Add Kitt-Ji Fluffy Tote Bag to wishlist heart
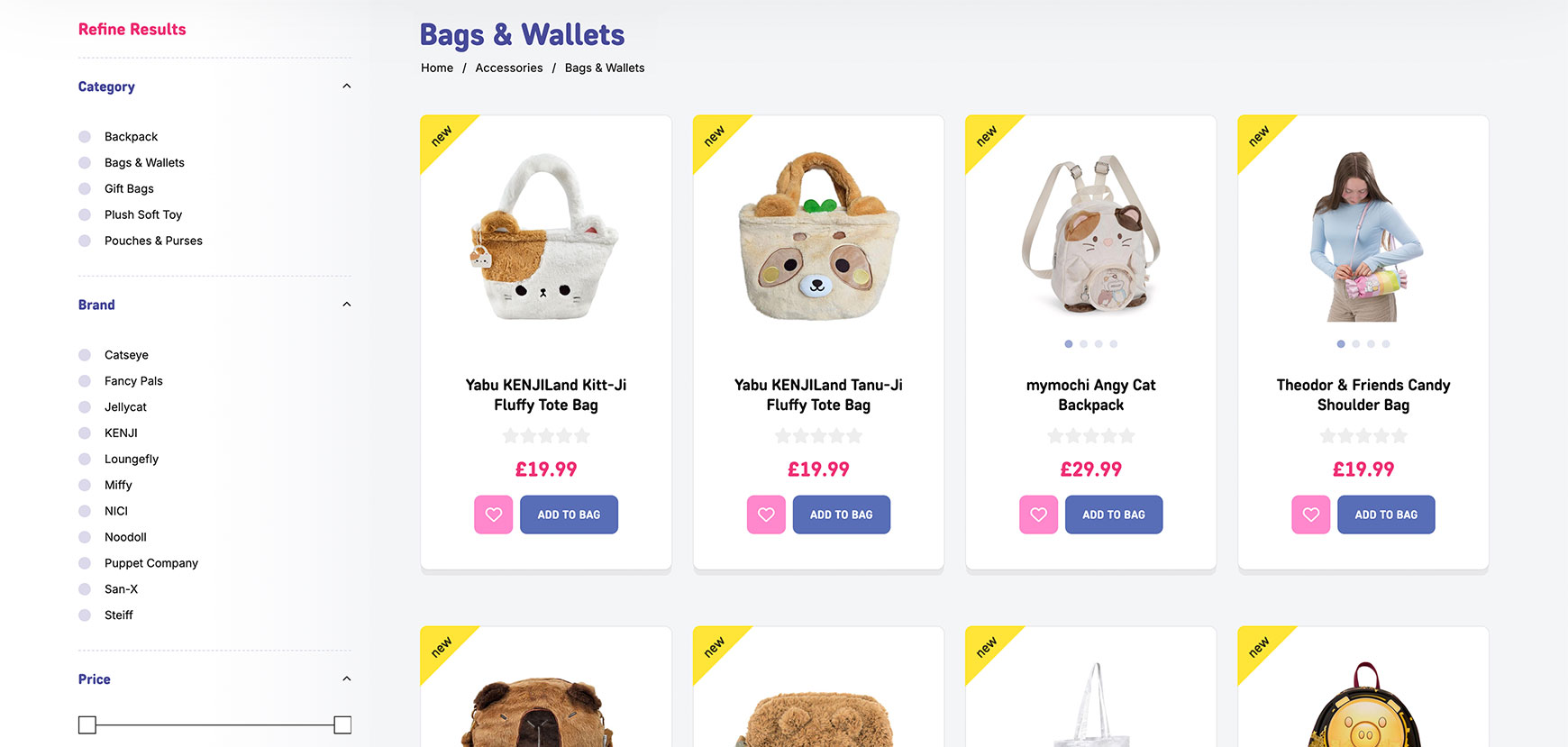 coord(494,515)
